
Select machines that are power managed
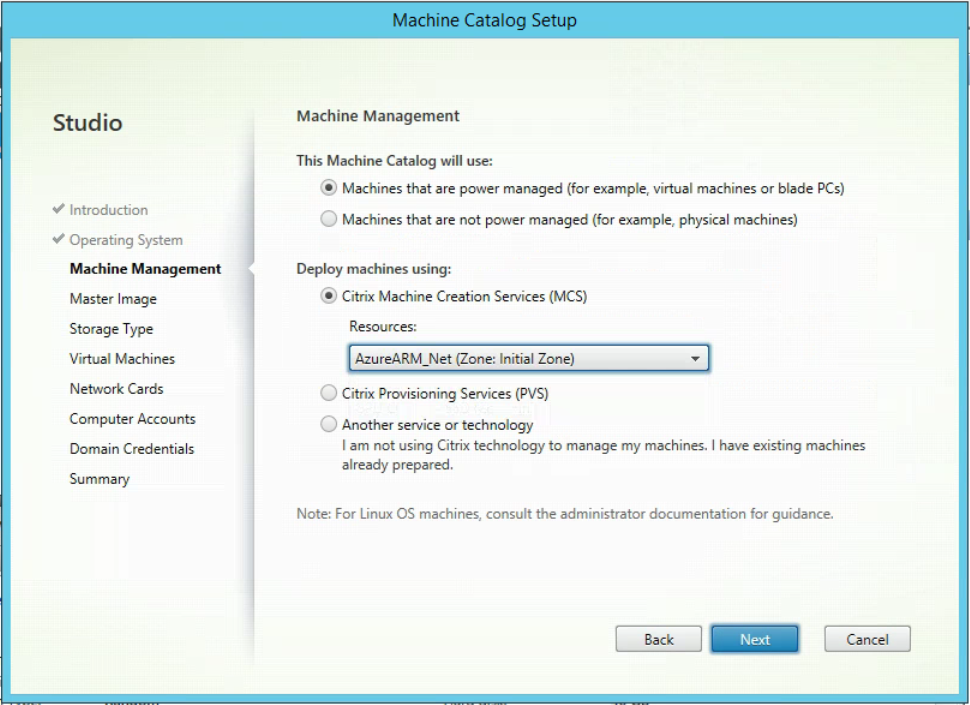(x=328, y=188)
